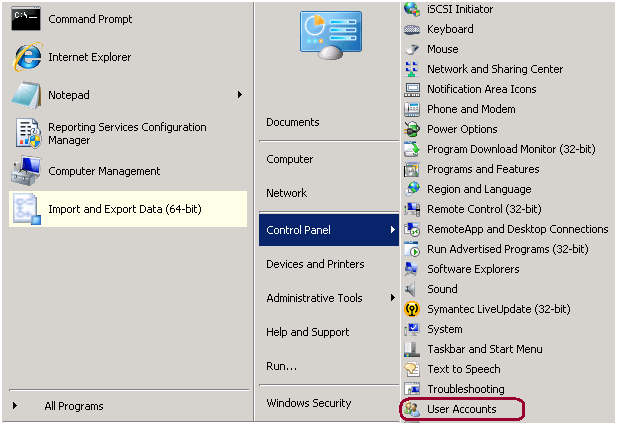Click Reporting Services Configuration Manager icon
Image resolution: width=617 pixels, height=425 pixels.
pyautogui.click(x=26, y=133)
